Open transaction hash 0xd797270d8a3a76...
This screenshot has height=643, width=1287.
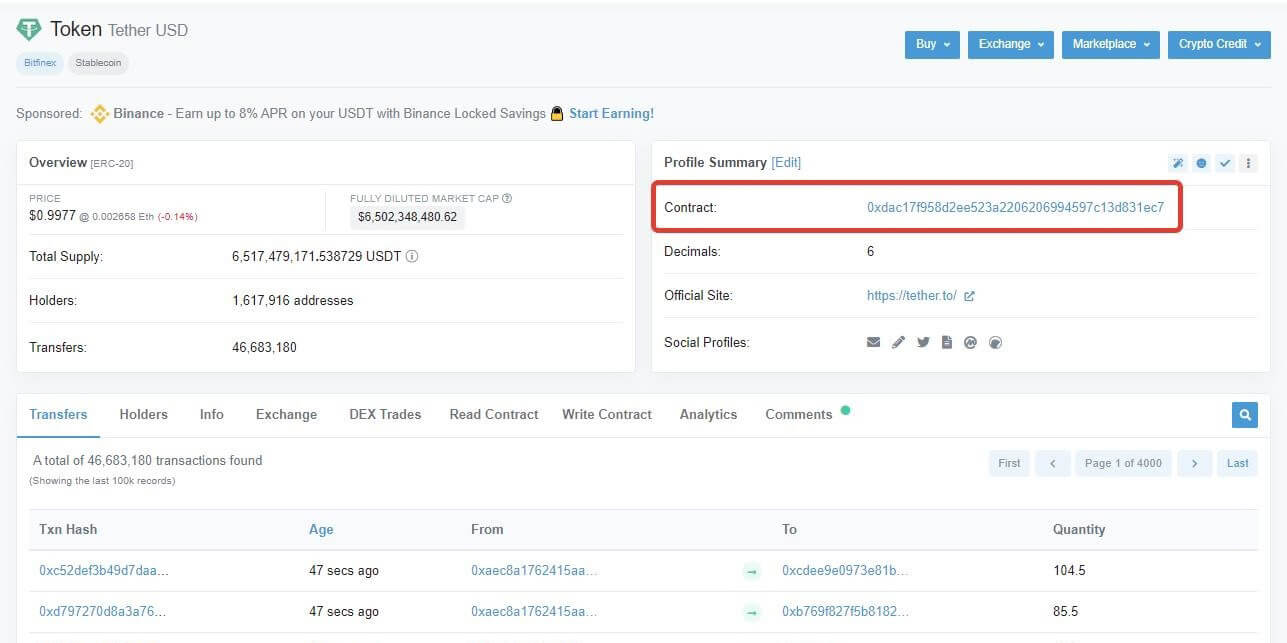click(103, 611)
